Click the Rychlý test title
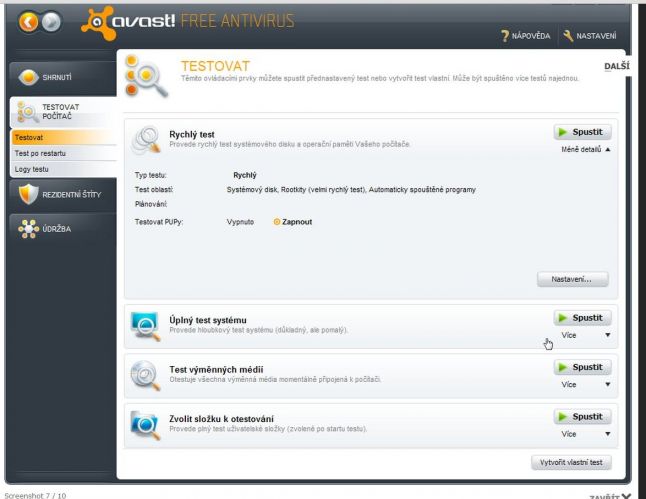 click(x=192, y=135)
